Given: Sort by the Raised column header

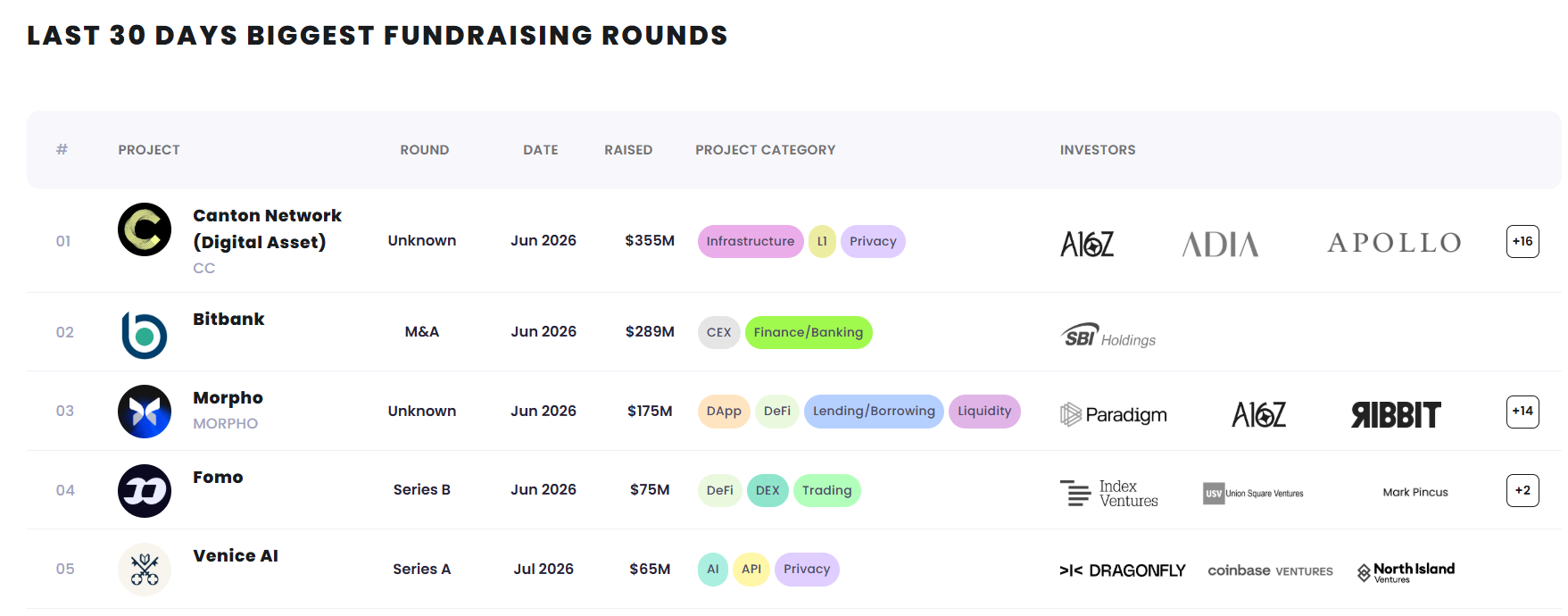Looking at the screenshot, I should click(x=628, y=150).
